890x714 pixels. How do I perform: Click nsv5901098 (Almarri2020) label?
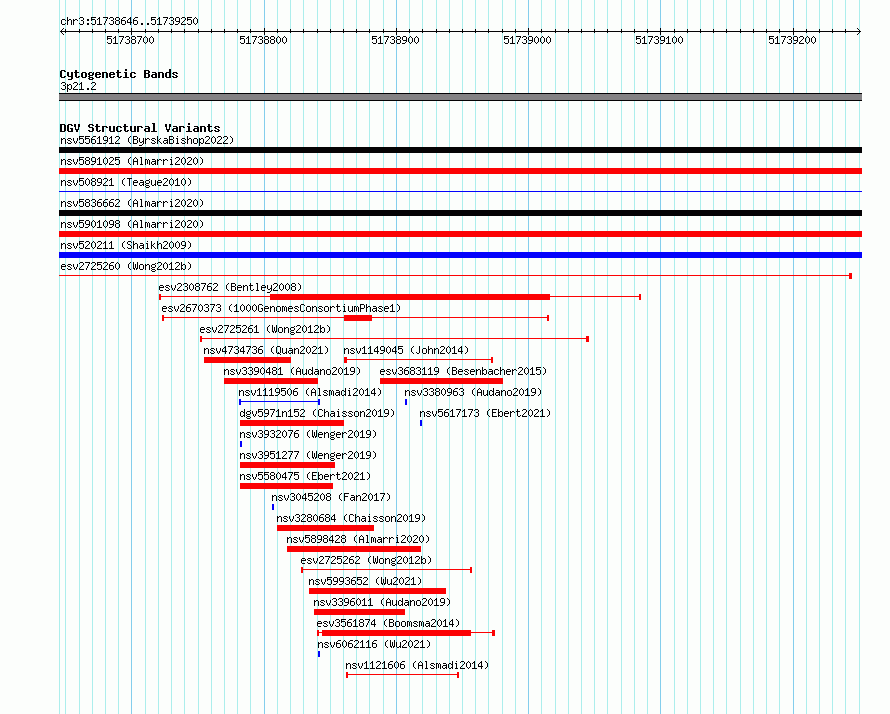pyautogui.click(x=132, y=224)
